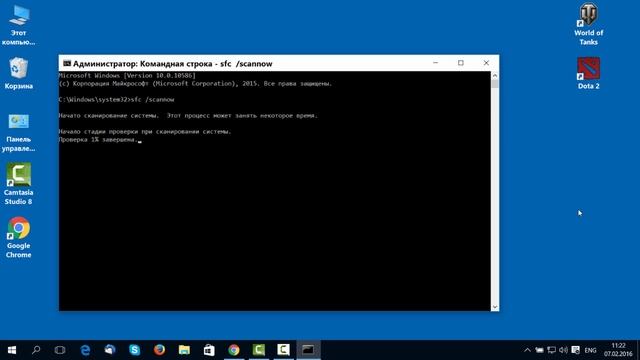This screenshot has height=360, width=640.
Task: Select Camtasia Studio 8 desktop shortcut
Action: point(18,184)
